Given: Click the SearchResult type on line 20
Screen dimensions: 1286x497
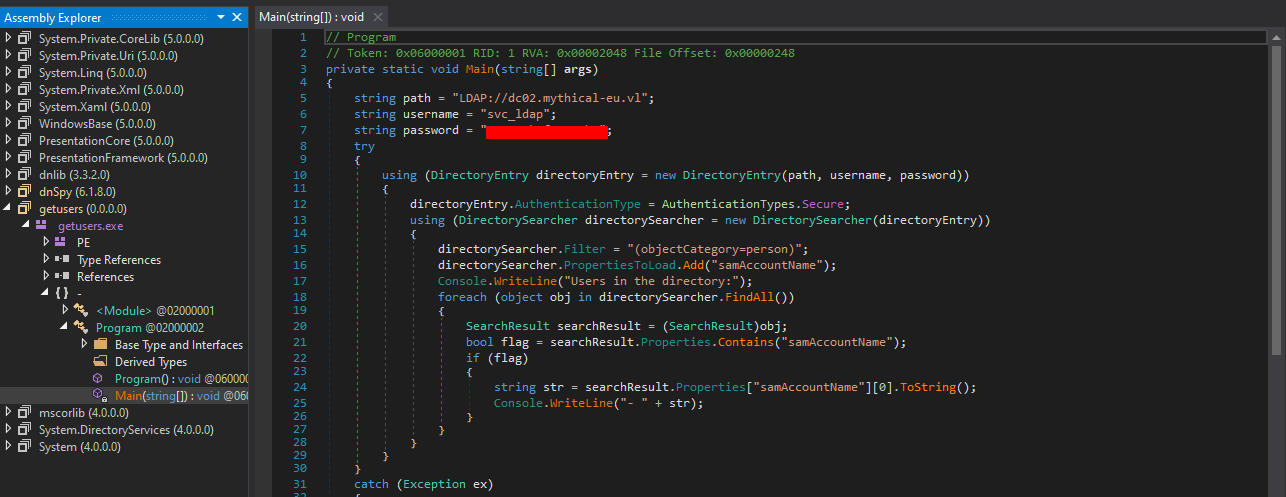Looking at the screenshot, I should tap(508, 326).
